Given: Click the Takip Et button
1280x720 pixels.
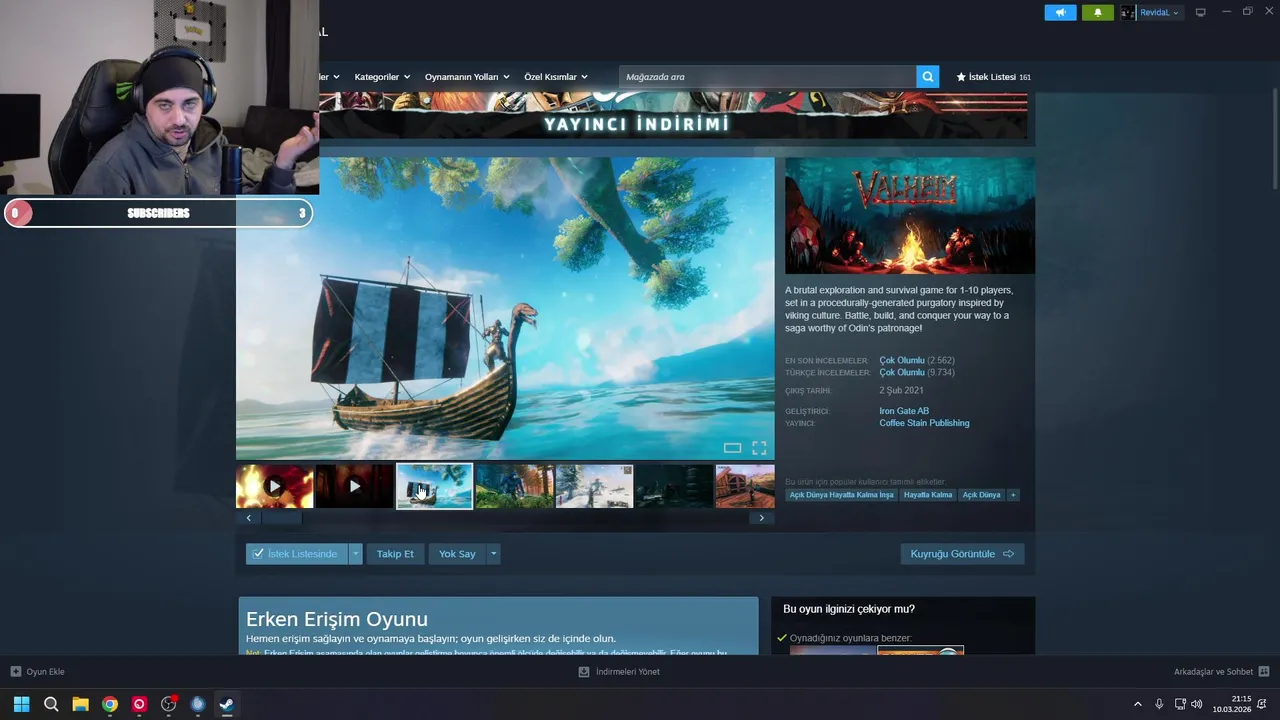Looking at the screenshot, I should point(395,554).
